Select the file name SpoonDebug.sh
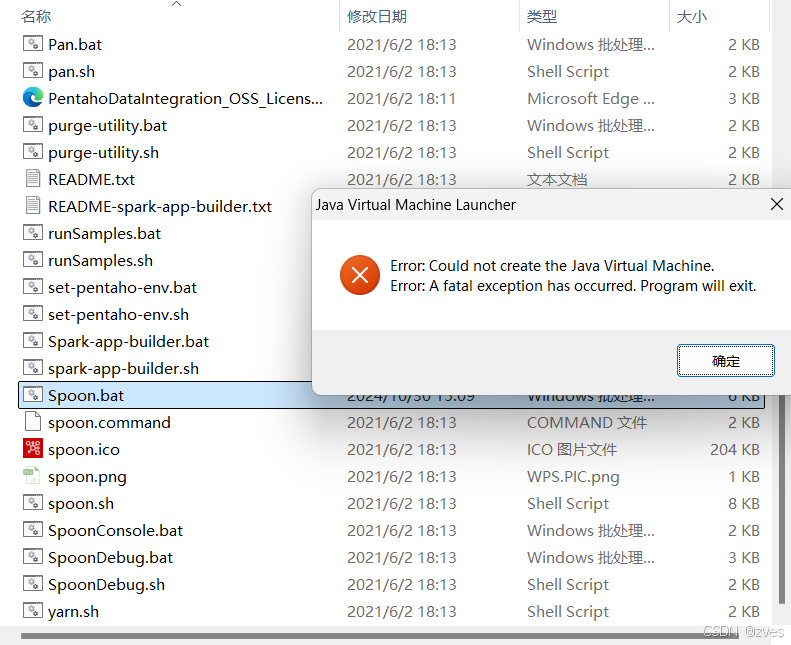791x645 pixels. tap(106, 585)
